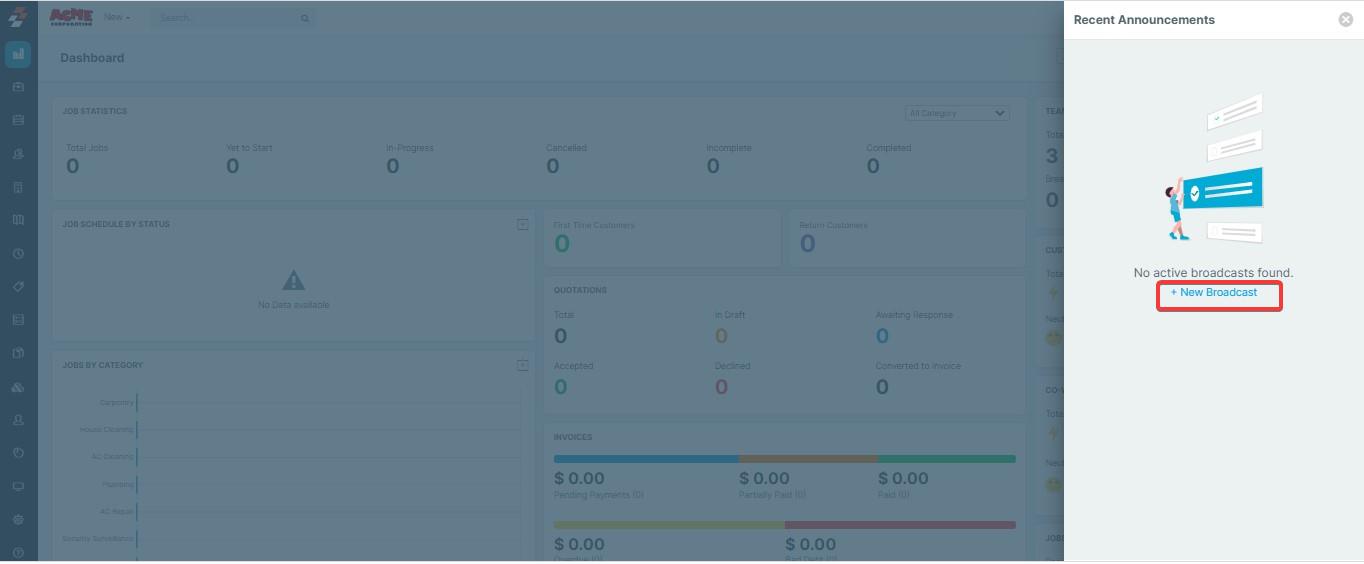Open the help question mark icon
This screenshot has height=564, width=1364.
(18, 553)
